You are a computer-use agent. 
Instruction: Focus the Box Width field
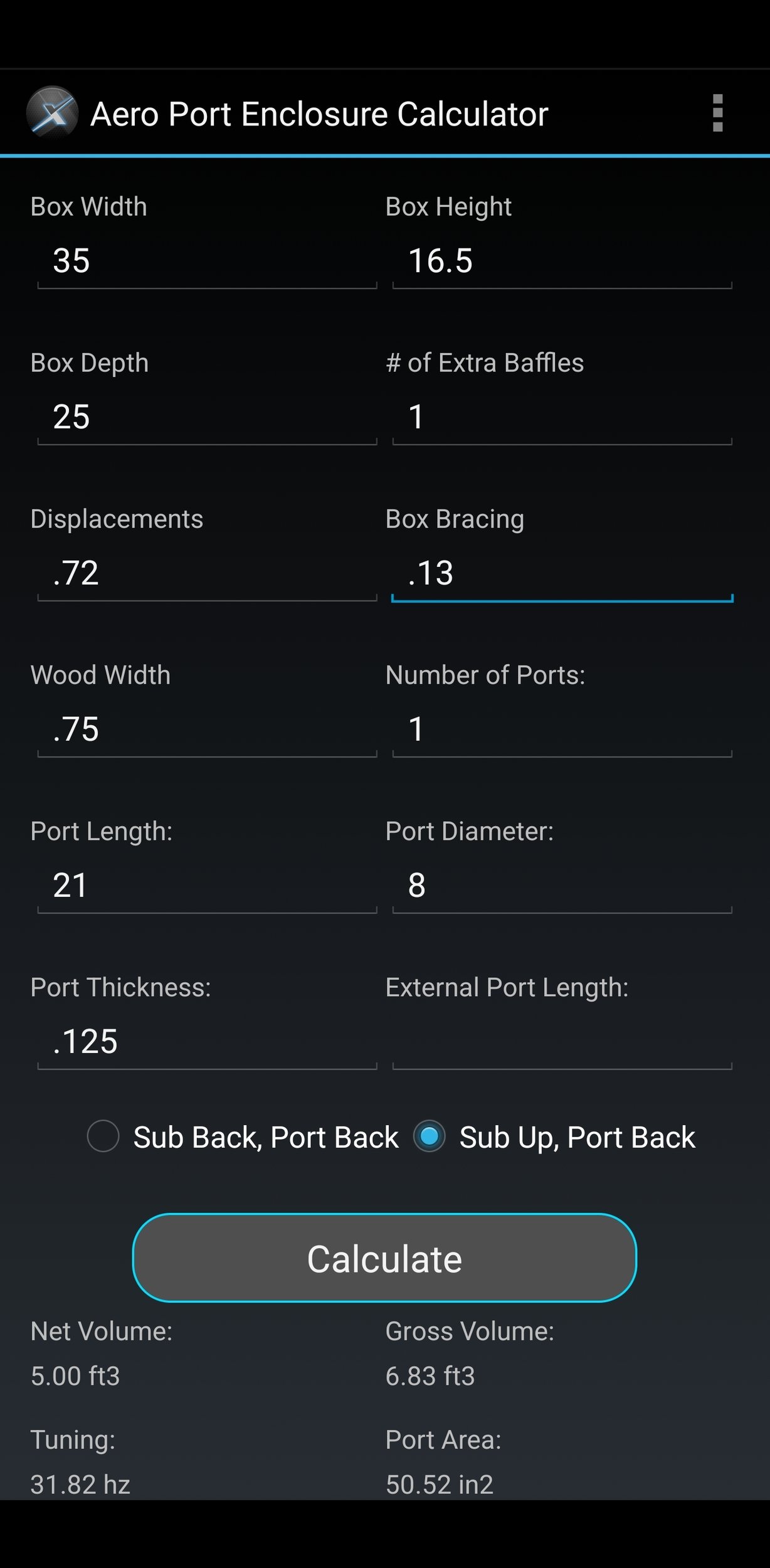coord(207,261)
